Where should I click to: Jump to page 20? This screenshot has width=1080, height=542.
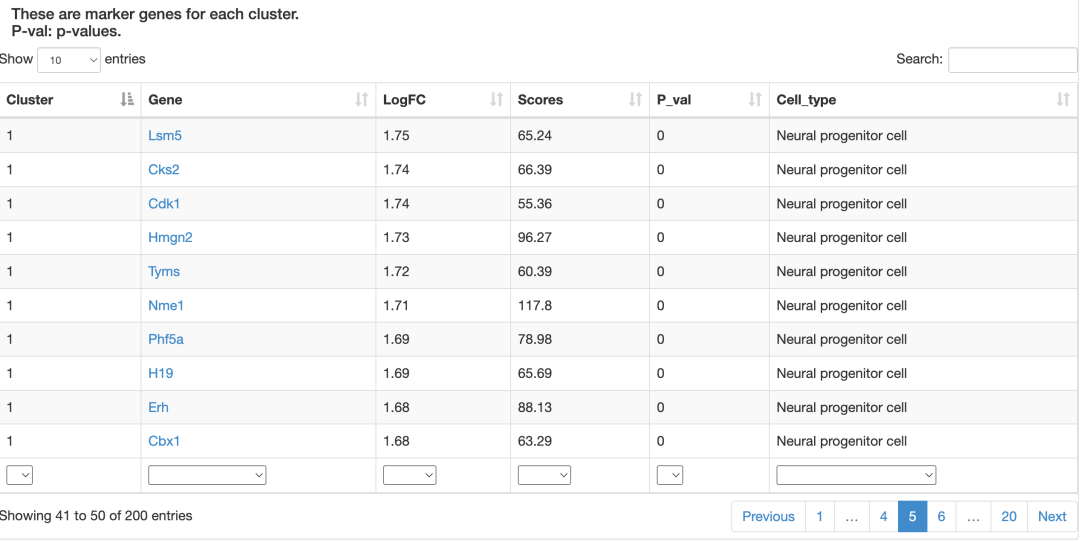coord(1009,517)
